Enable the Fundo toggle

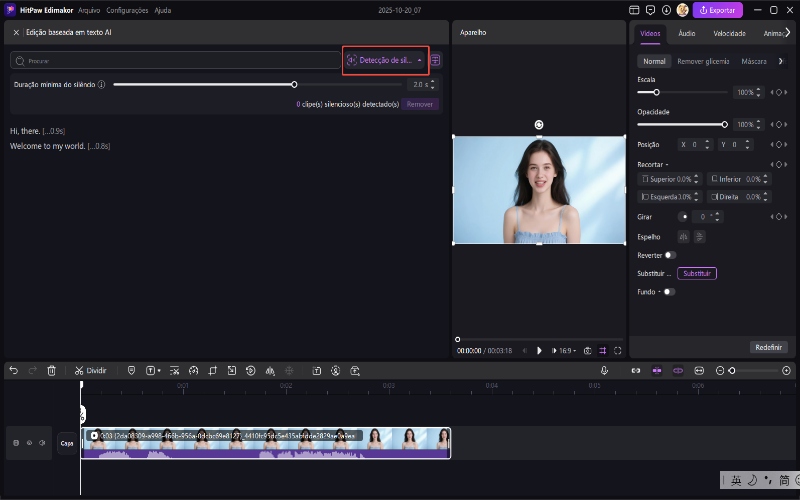(668, 292)
